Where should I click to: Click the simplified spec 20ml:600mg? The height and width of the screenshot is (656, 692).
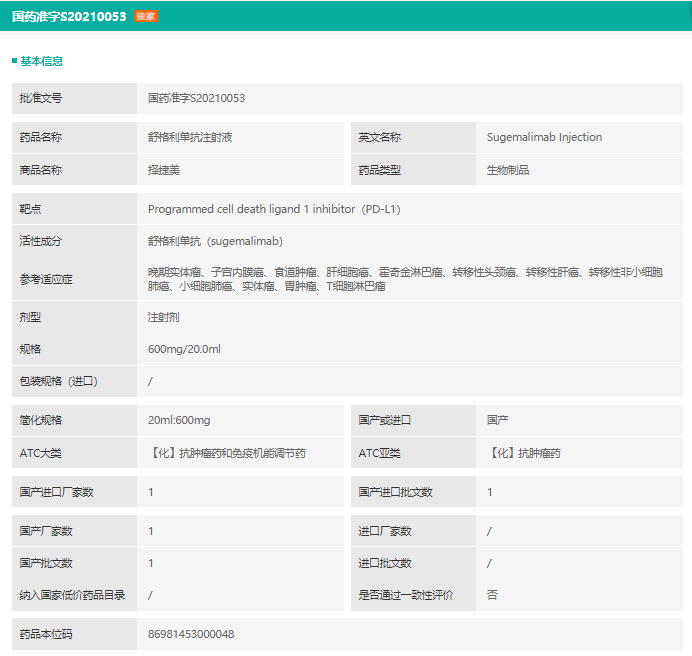click(179, 420)
